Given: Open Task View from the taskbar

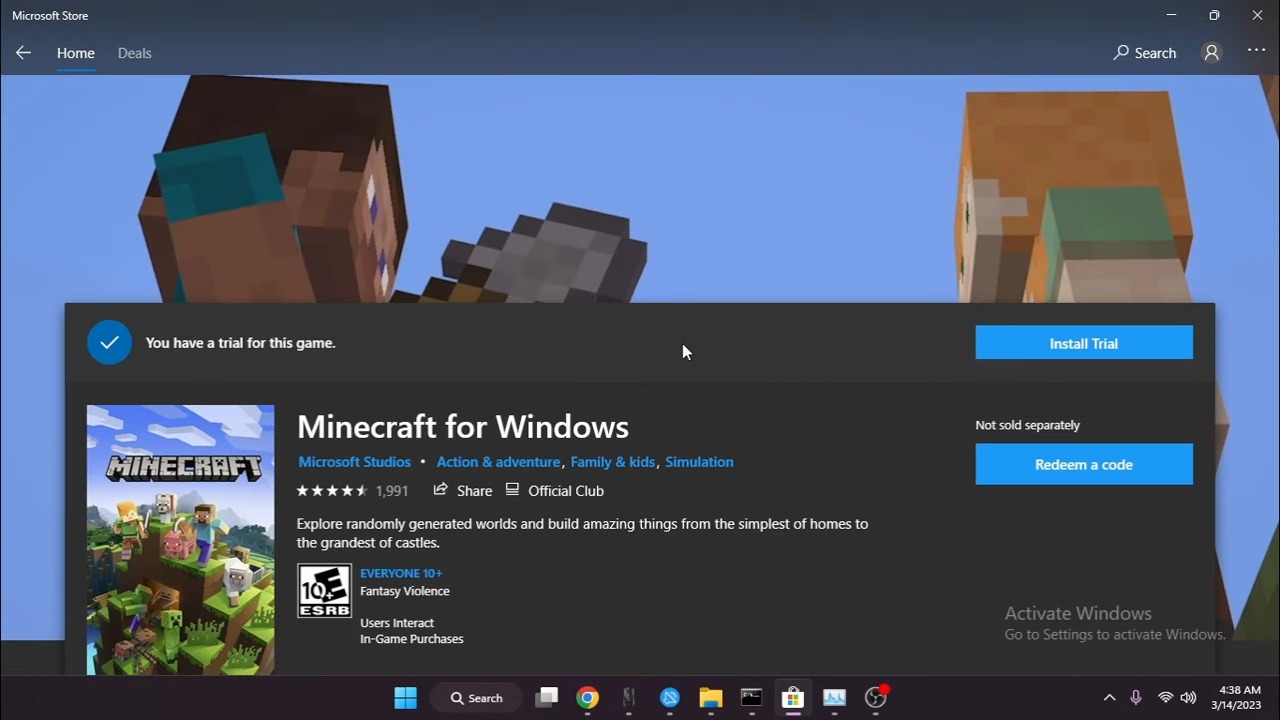Looking at the screenshot, I should tap(546, 698).
